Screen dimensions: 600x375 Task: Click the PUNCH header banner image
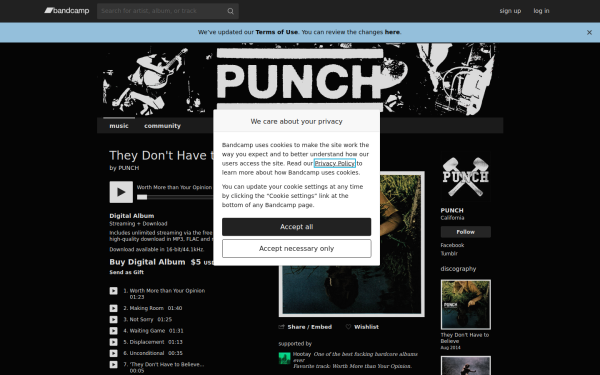pos(300,80)
